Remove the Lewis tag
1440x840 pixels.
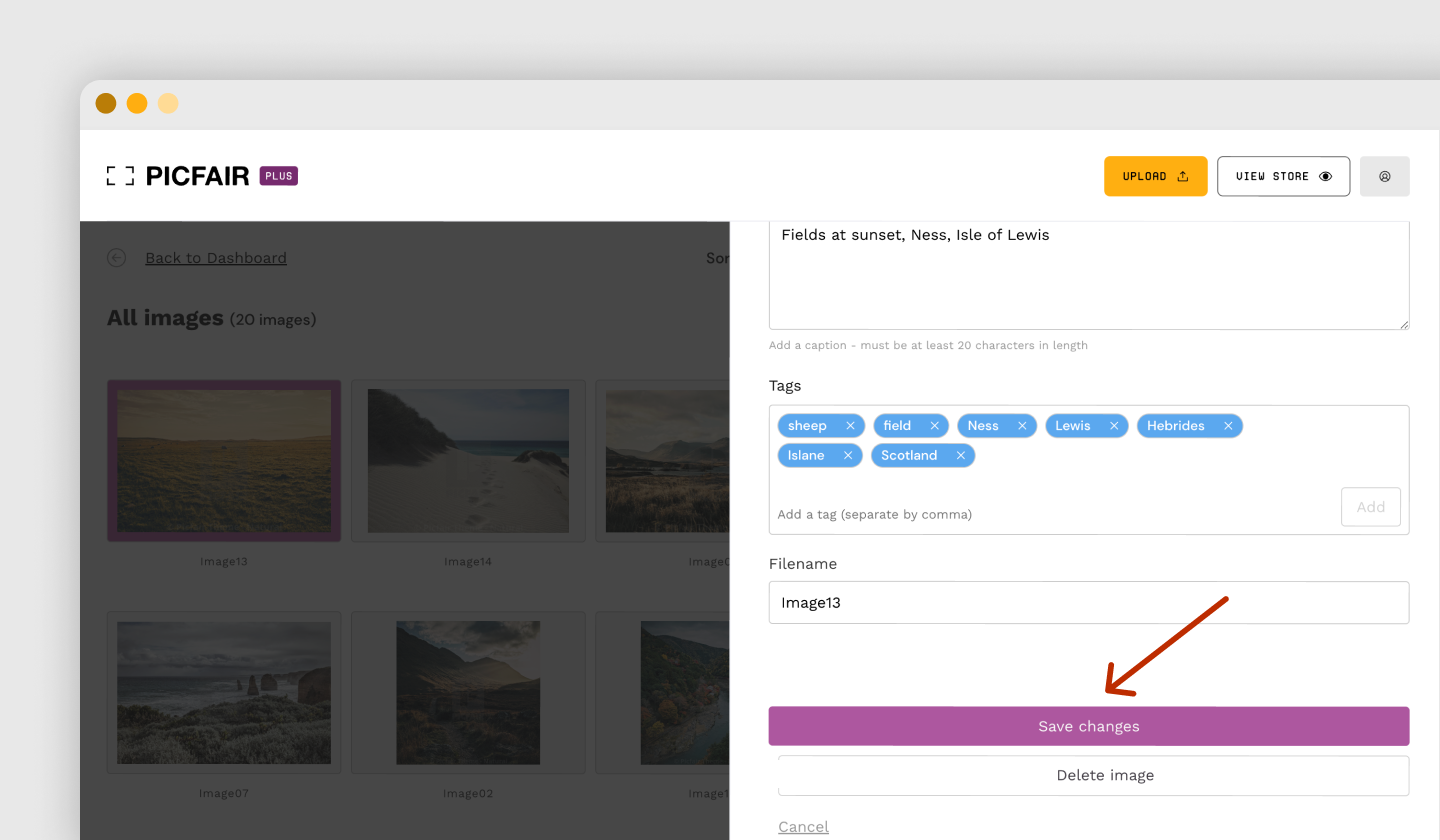(1113, 426)
